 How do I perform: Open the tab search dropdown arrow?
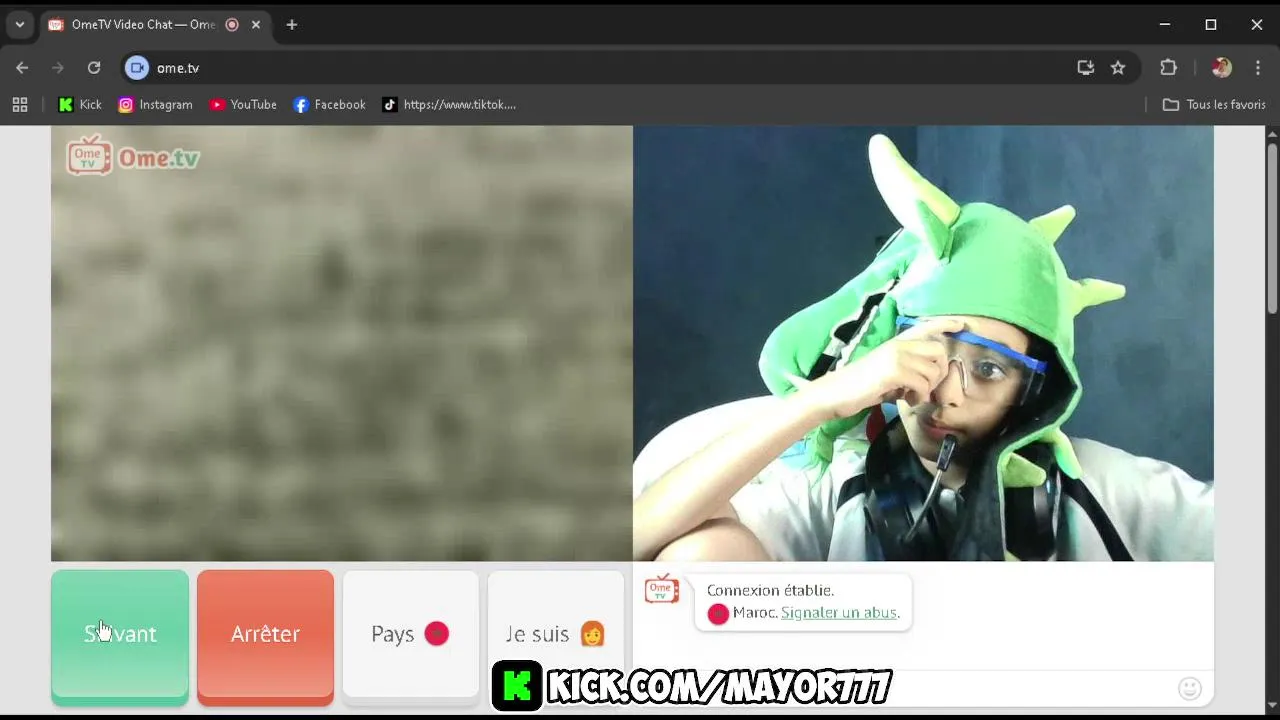coord(19,25)
